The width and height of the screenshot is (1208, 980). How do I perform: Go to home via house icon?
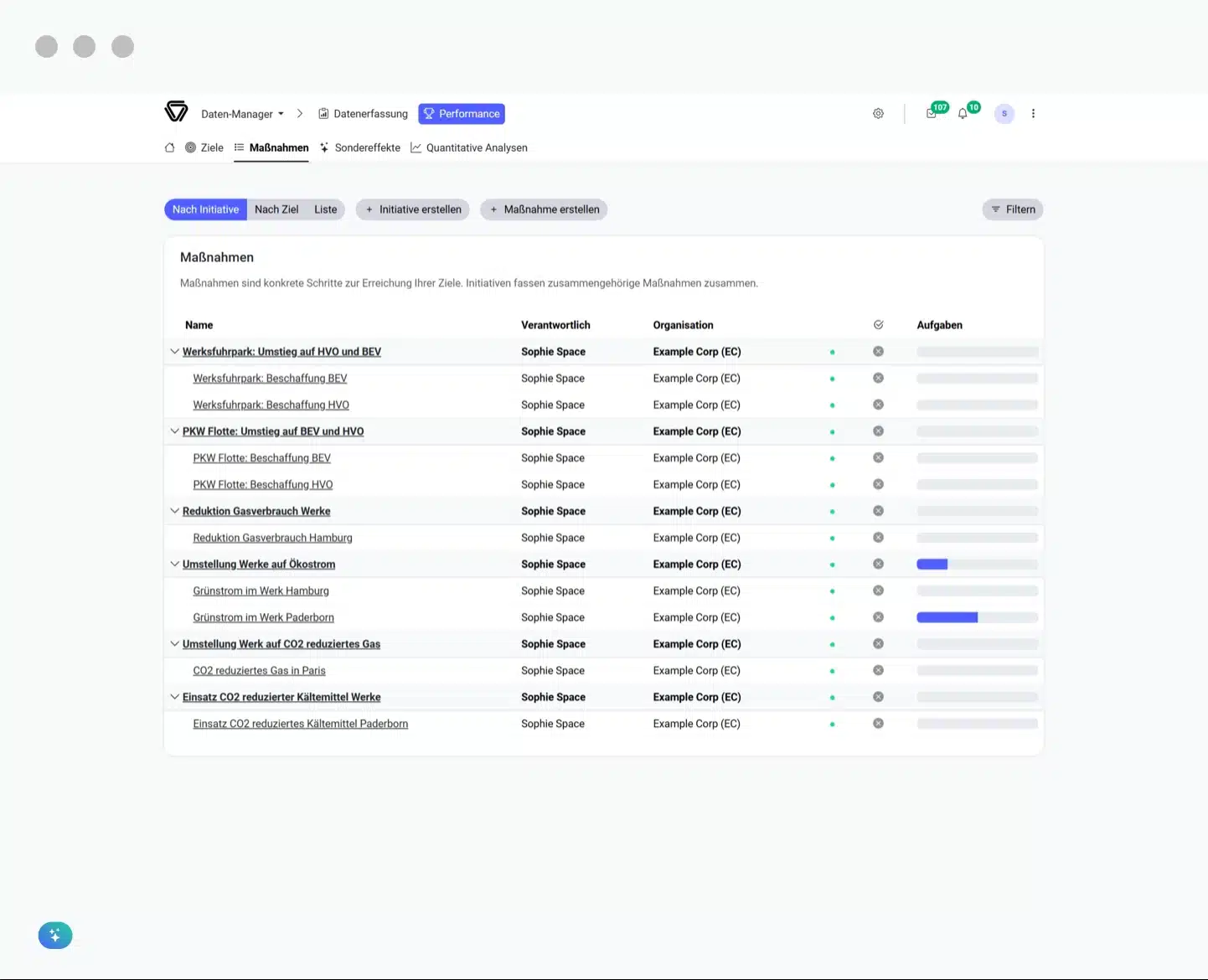pyautogui.click(x=169, y=147)
